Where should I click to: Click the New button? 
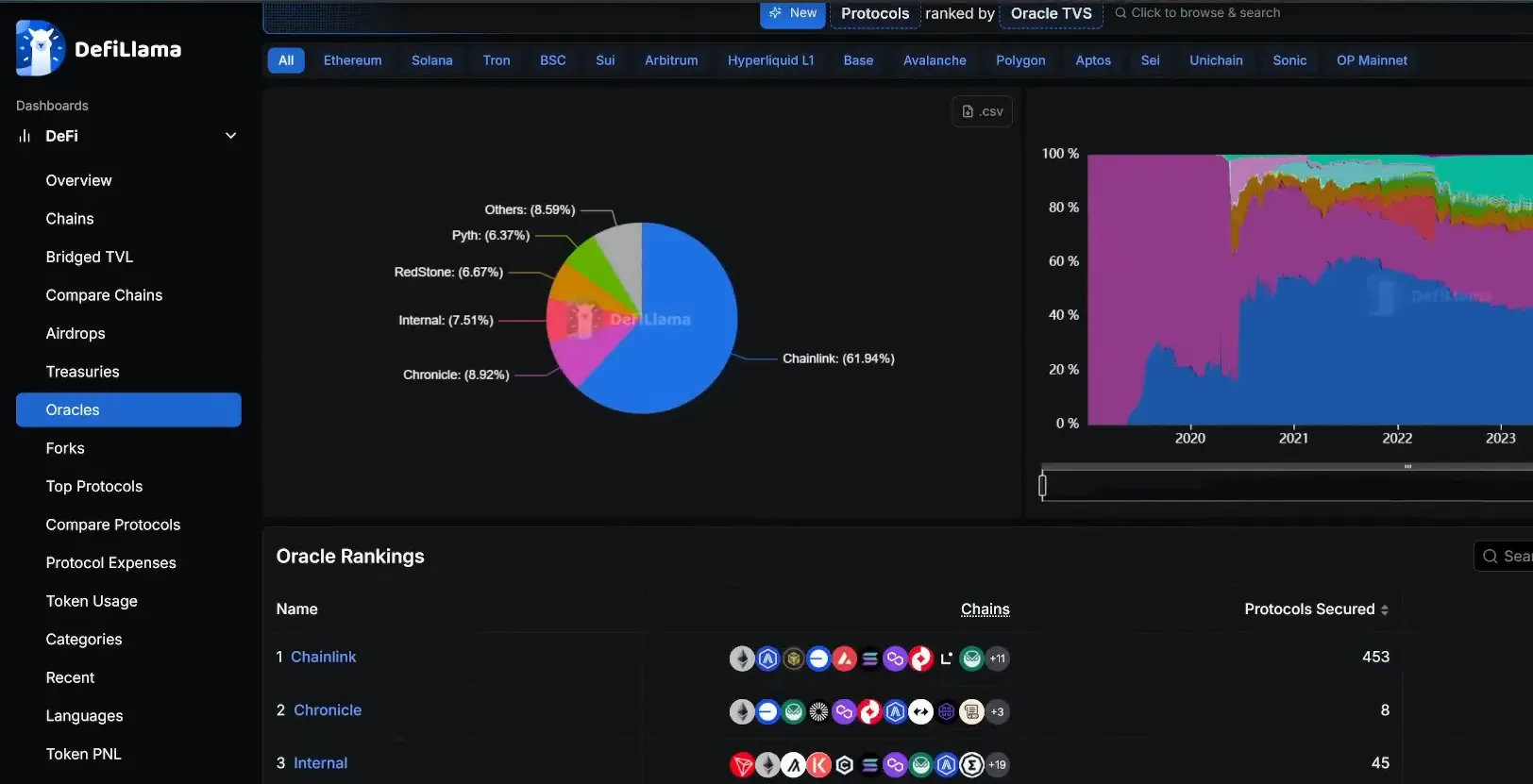793,13
